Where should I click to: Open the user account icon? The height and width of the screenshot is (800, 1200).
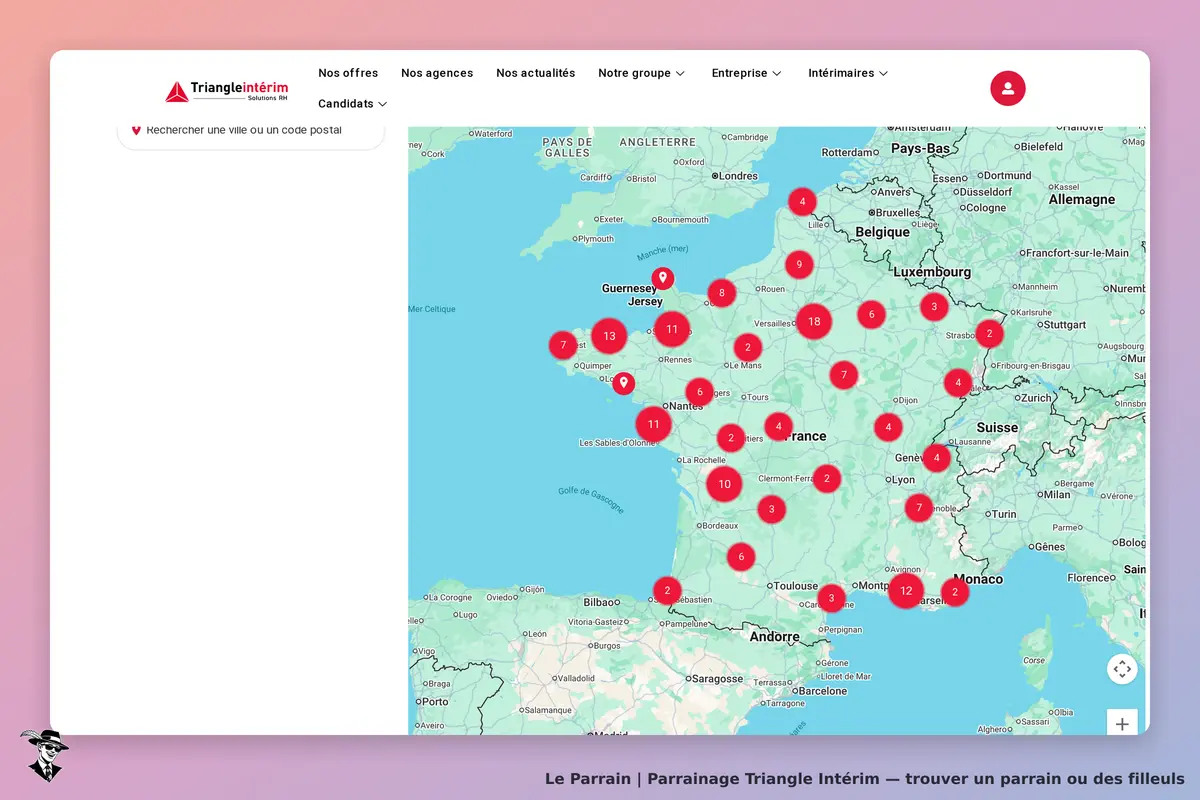tap(1008, 88)
